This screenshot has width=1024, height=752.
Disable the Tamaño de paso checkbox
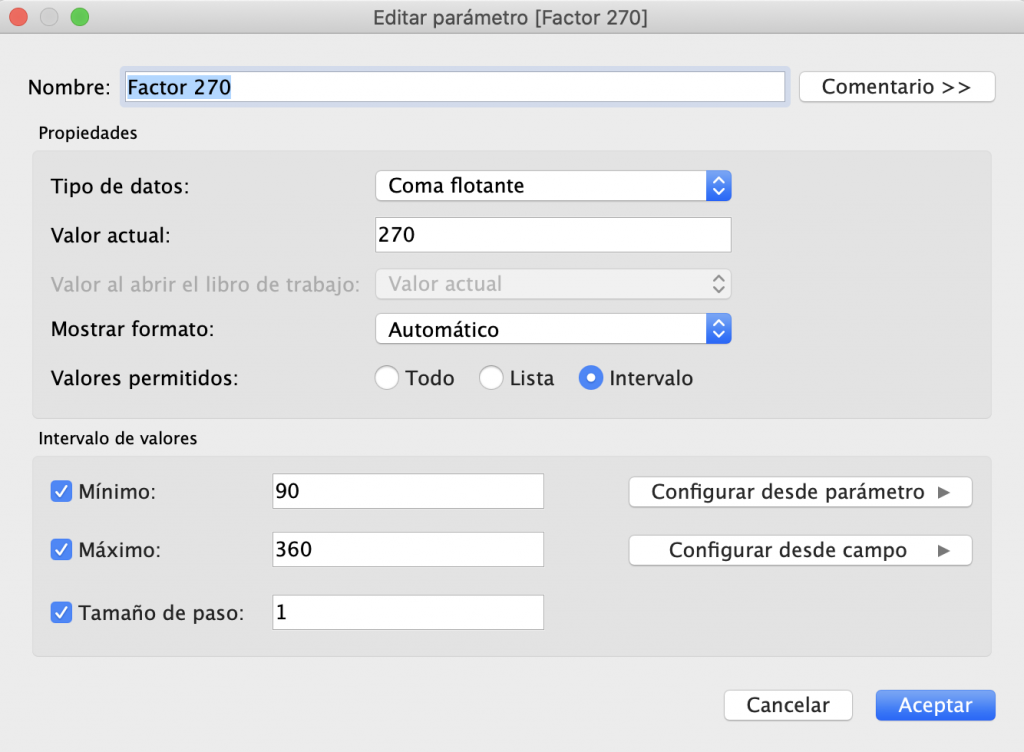point(61,612)
